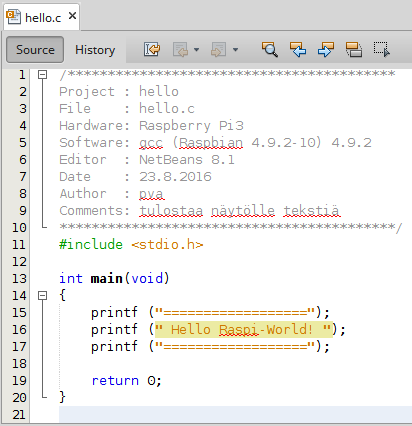
Task: Open the Forward navigation dropdown arrow
Action: tap(235, 50)
